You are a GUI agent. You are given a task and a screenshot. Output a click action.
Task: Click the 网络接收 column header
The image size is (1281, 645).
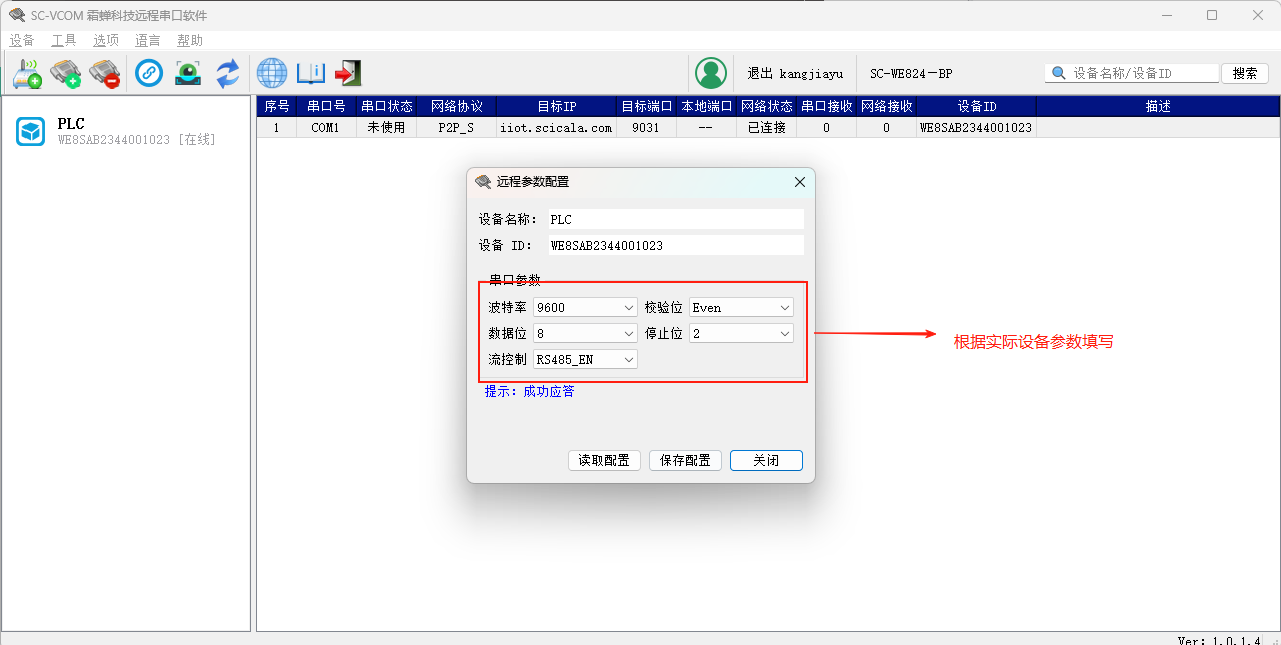pos(886,107)
